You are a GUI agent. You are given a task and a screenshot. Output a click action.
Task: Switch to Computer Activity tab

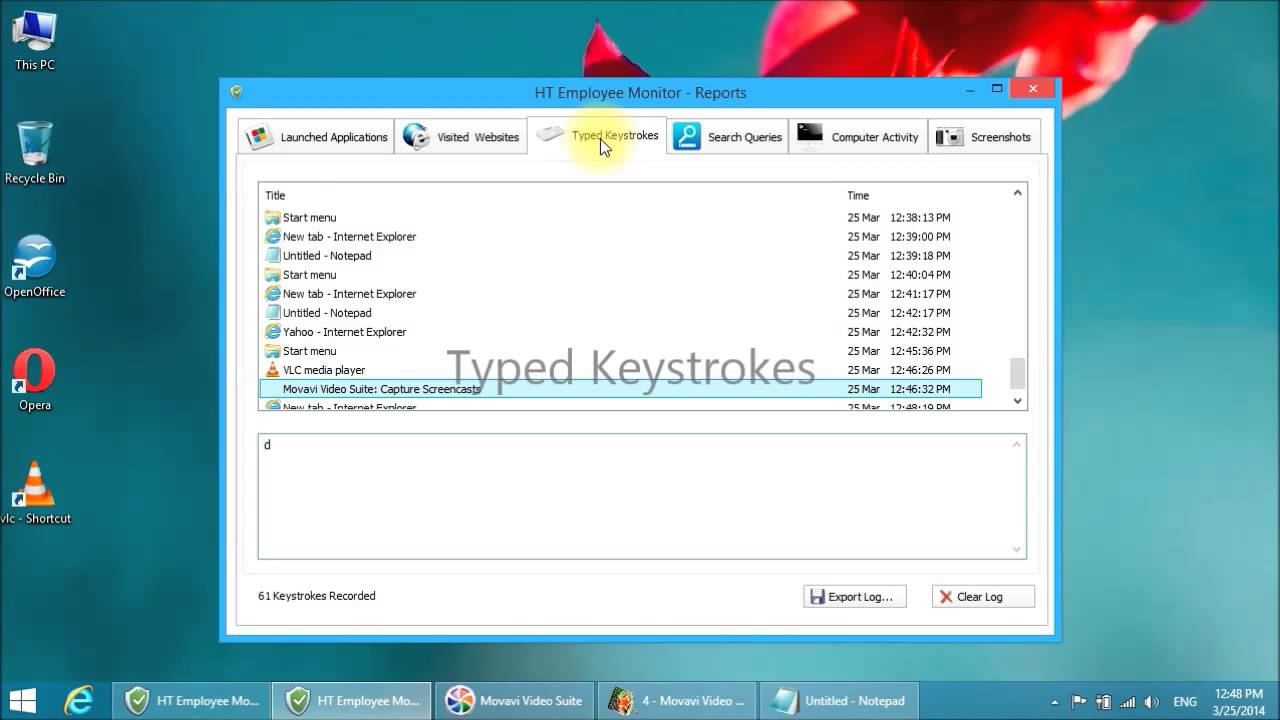click(858, 137)
